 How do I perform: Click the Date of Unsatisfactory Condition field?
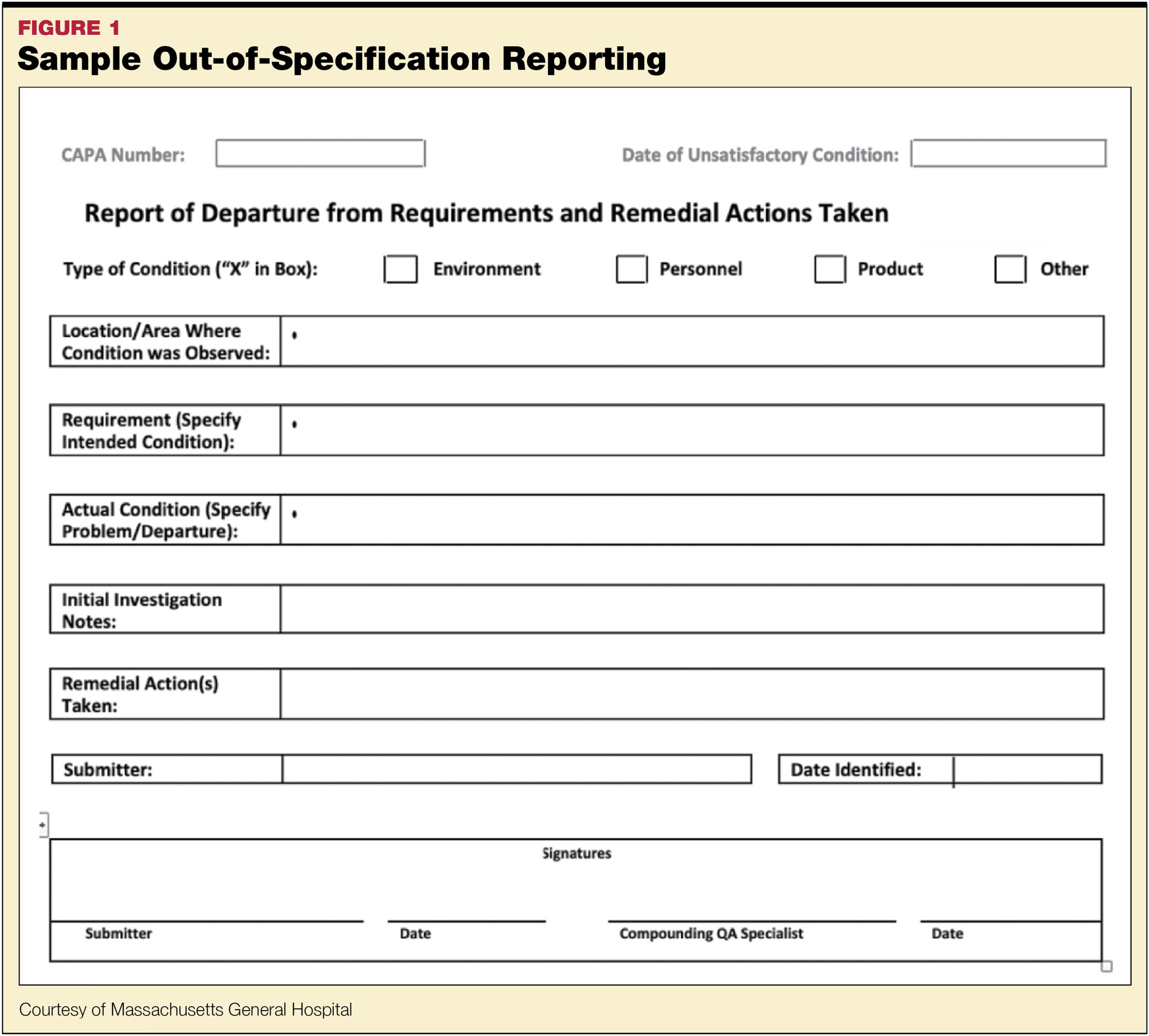pos(1008,153)
